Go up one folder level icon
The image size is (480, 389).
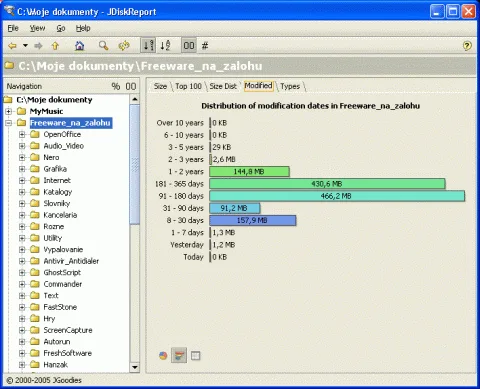click(x=55, y=46)
